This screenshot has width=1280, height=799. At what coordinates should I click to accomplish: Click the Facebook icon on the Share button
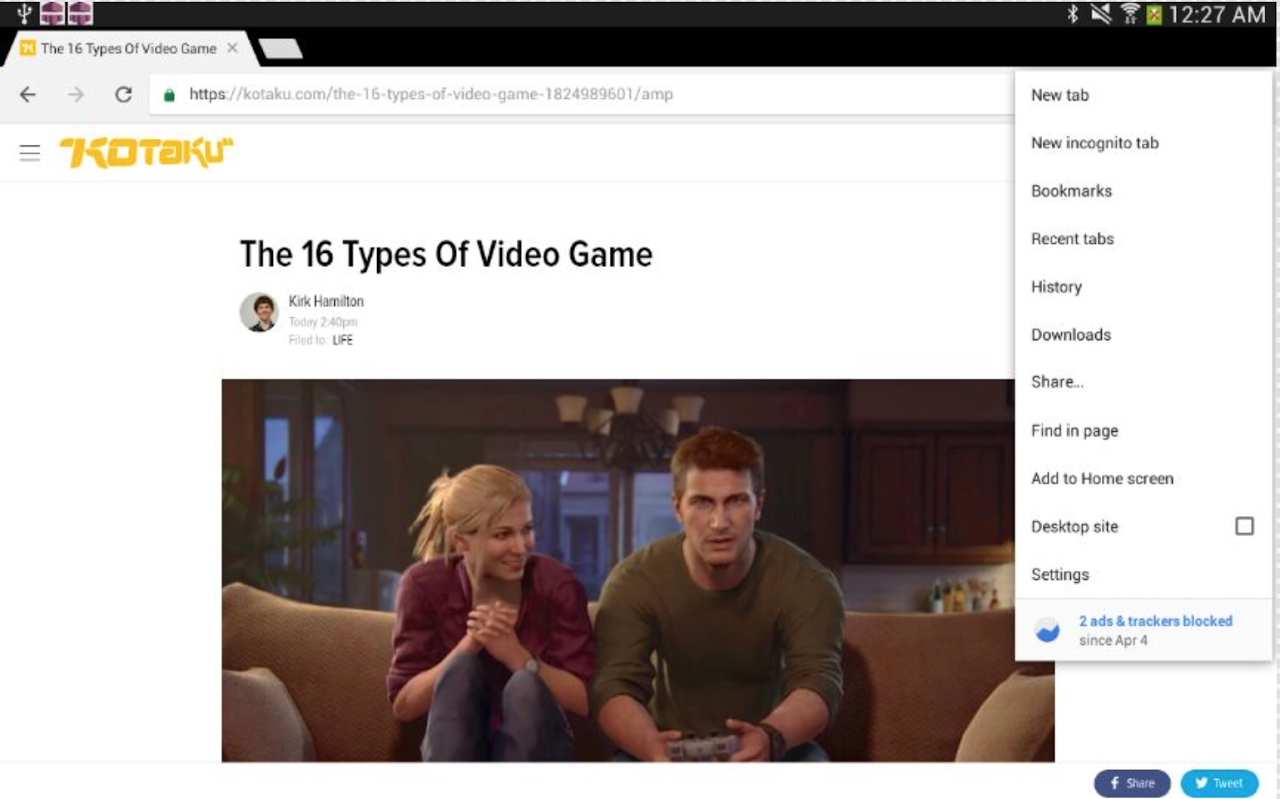click(x=1113, y=783)
